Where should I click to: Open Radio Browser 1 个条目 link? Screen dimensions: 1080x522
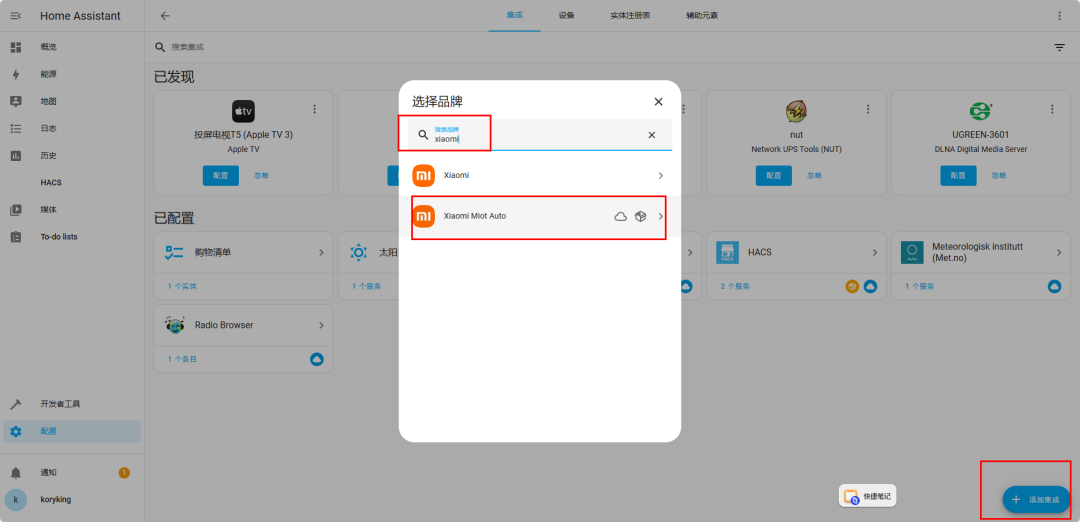[182, 359]
